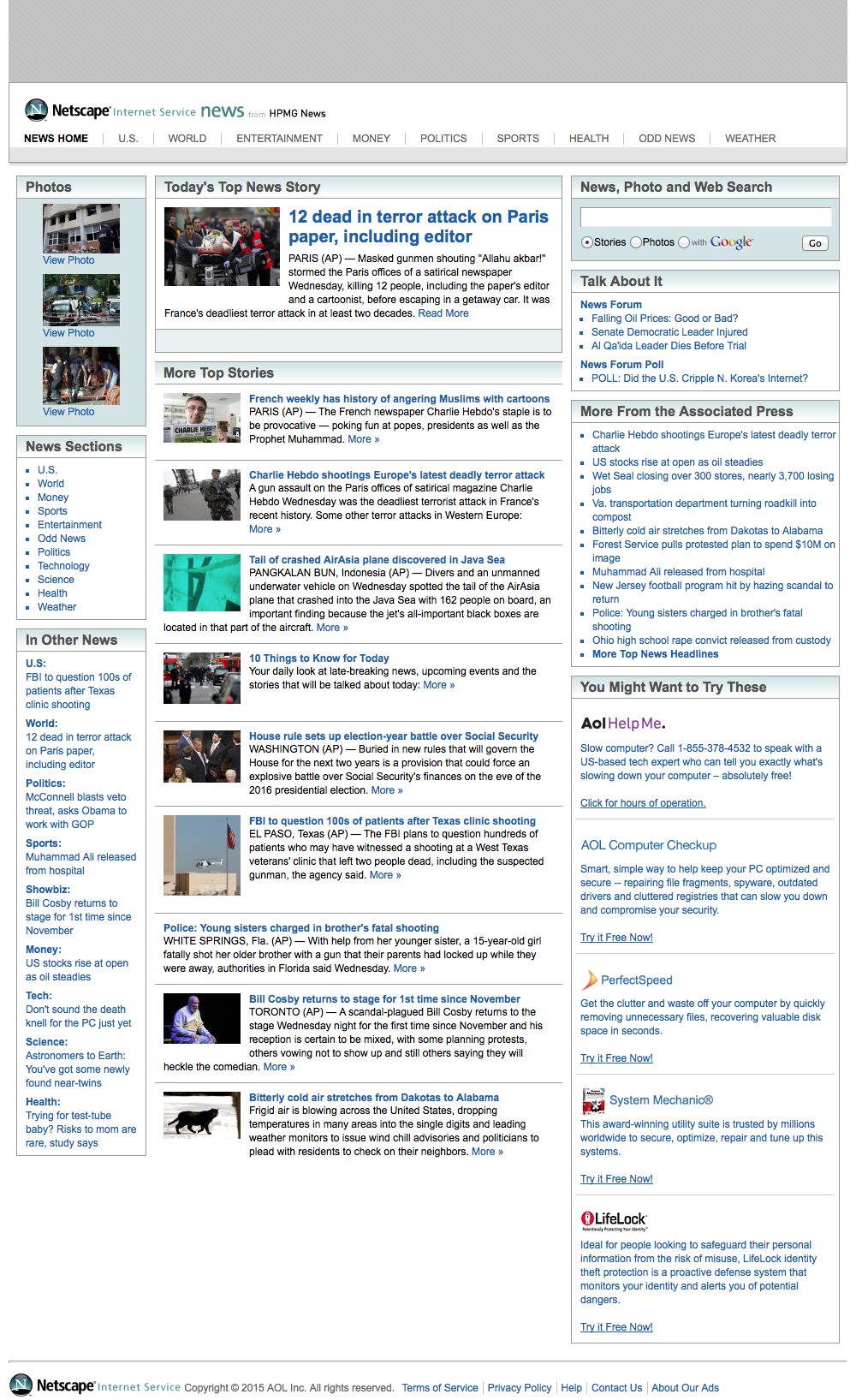The image size is (856, 1400).
Task: Open the Technology news section link
Action: 63,566
